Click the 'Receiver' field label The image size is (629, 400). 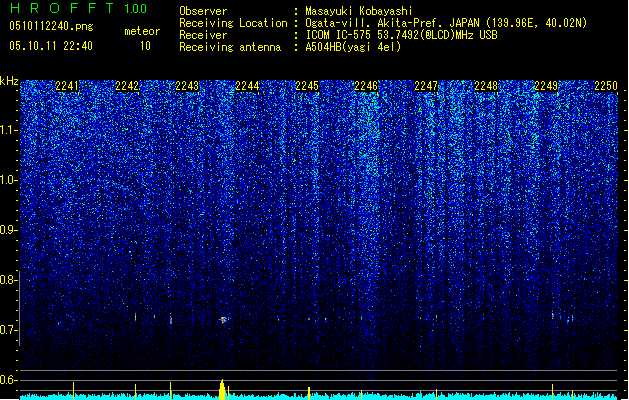[203, 35]
